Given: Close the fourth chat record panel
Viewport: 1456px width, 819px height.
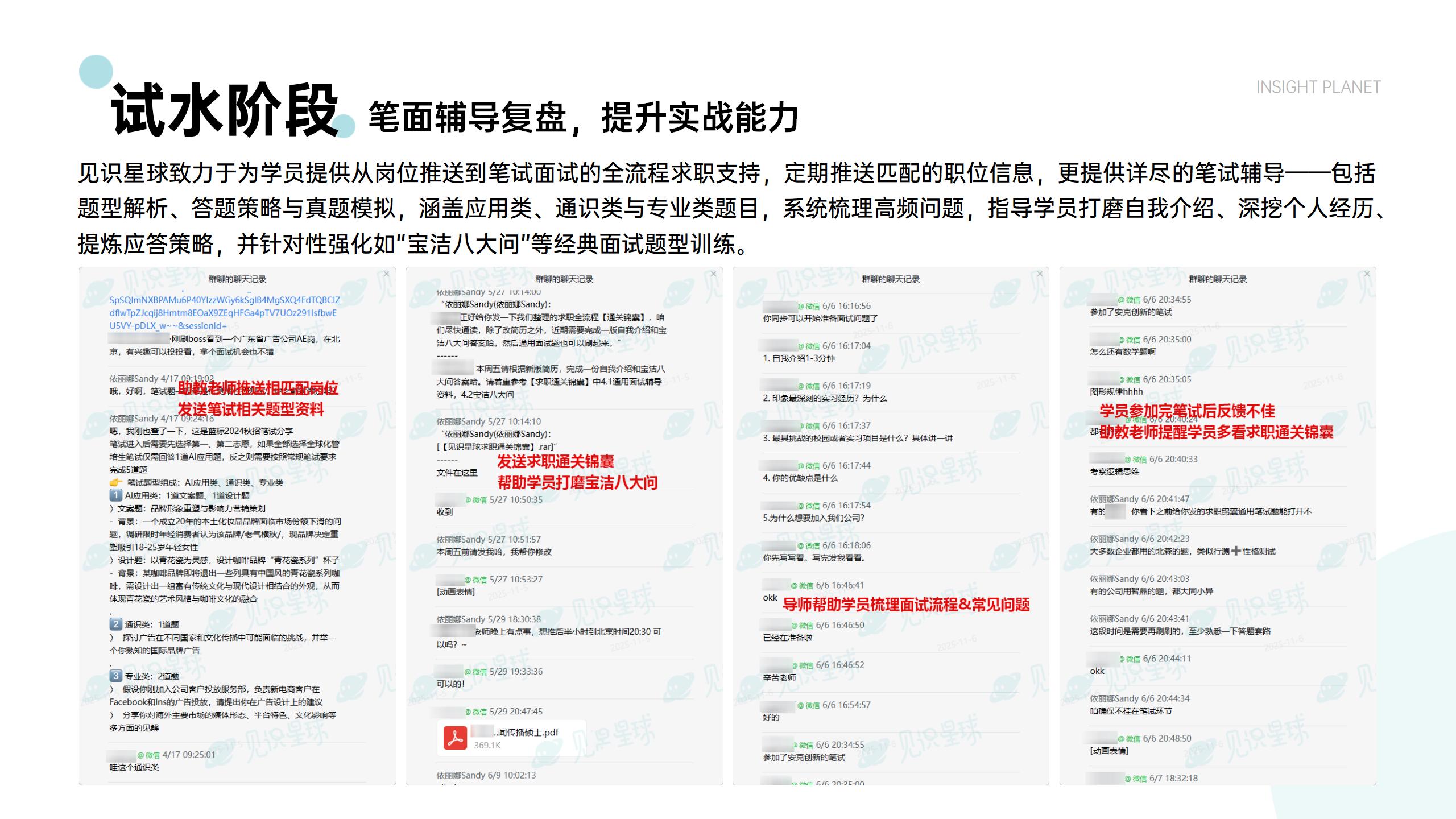Looking at the screenshot, I should [x=1367, y=274].
